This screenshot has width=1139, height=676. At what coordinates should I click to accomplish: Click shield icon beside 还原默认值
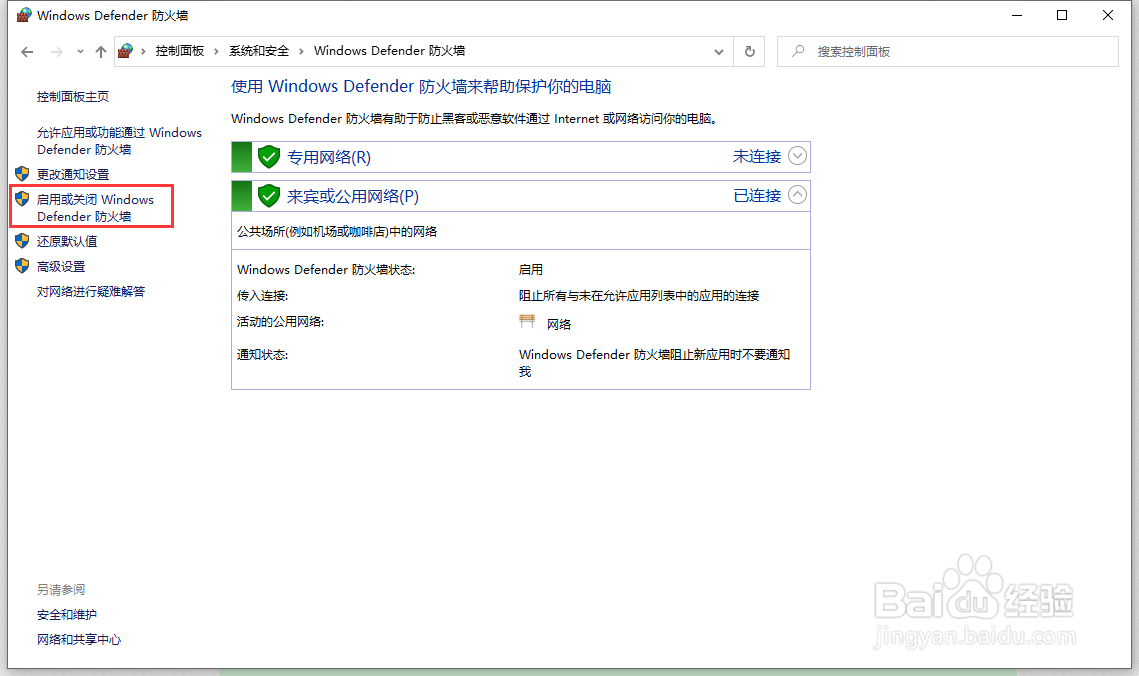click(x=22, y=240)
